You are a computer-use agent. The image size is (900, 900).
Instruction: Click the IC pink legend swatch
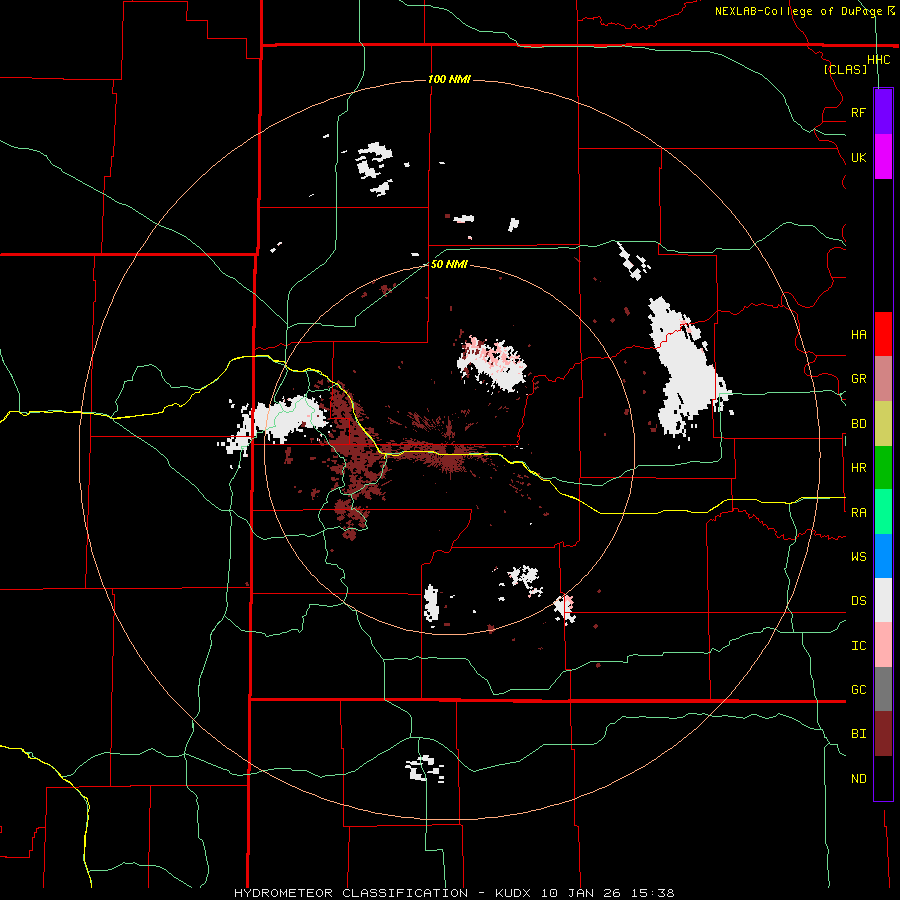tap(883, 645)
